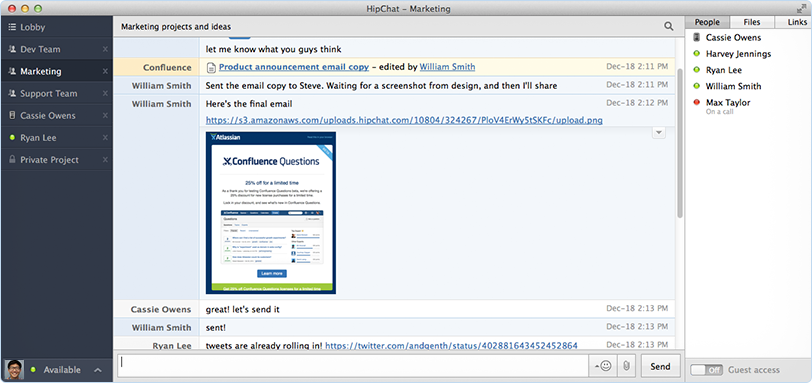Click message 'let me know what you guys think'

(273, 50)
